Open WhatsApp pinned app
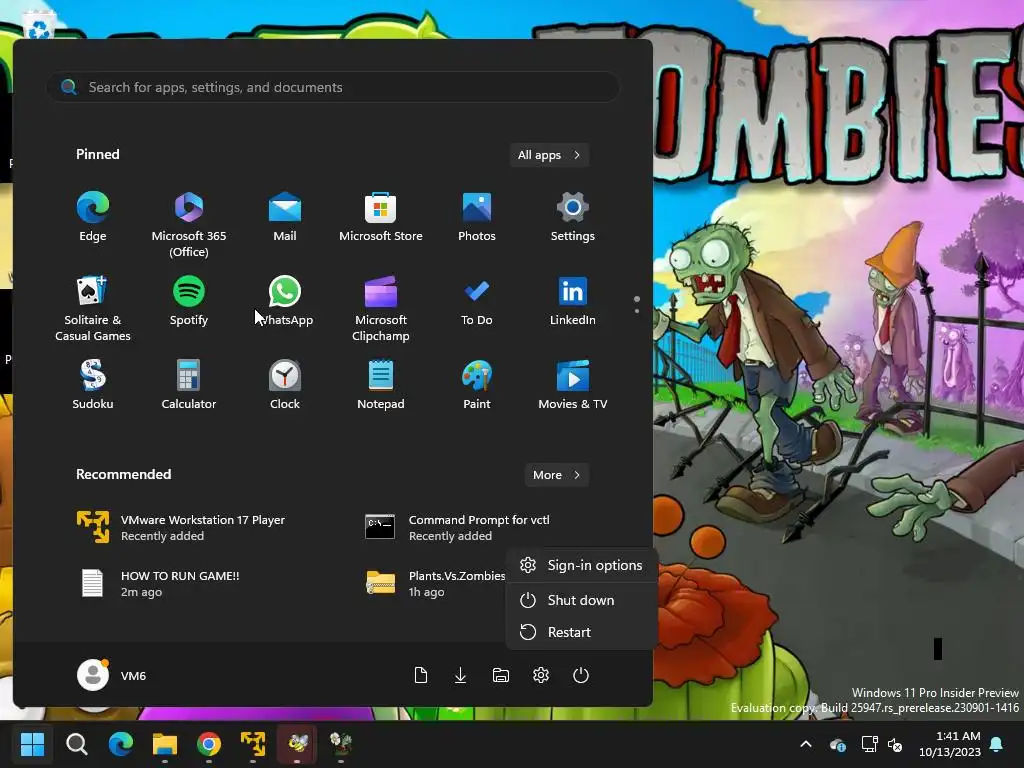This screenshot has height=768, width=1024. click(285, 301)
